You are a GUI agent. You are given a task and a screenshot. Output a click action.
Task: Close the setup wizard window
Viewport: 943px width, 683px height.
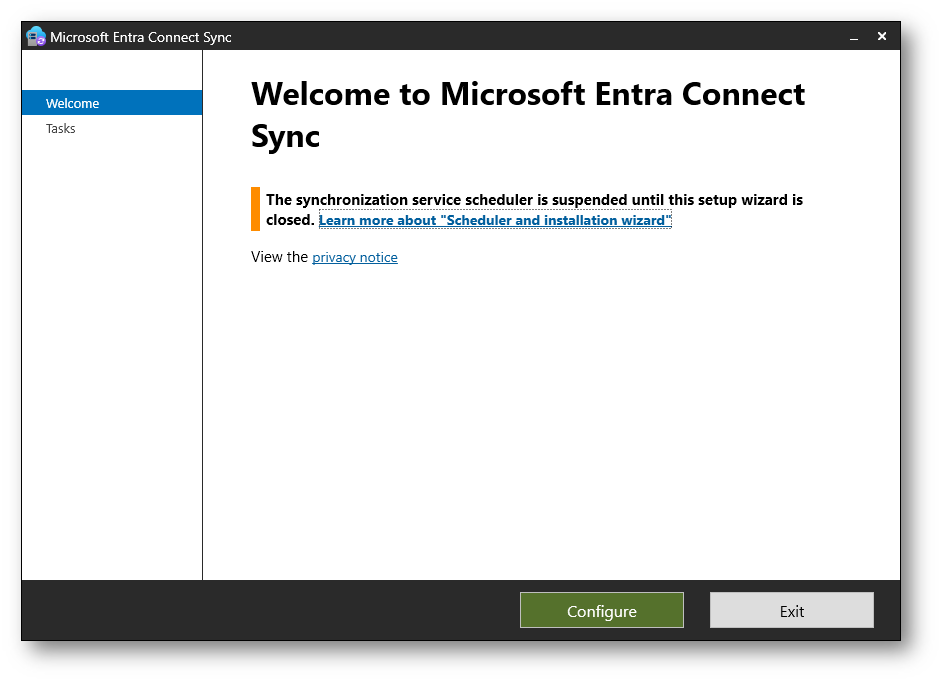tap(882, 36)
